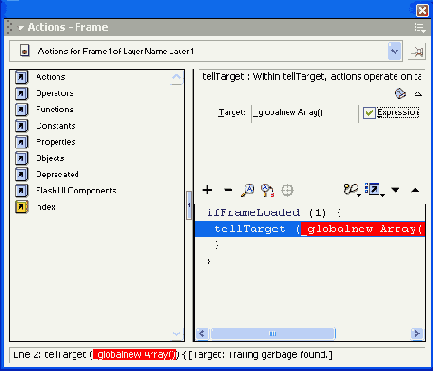
Task: Insert a target path crosshair icon
Action: click(x=287, y=190)
